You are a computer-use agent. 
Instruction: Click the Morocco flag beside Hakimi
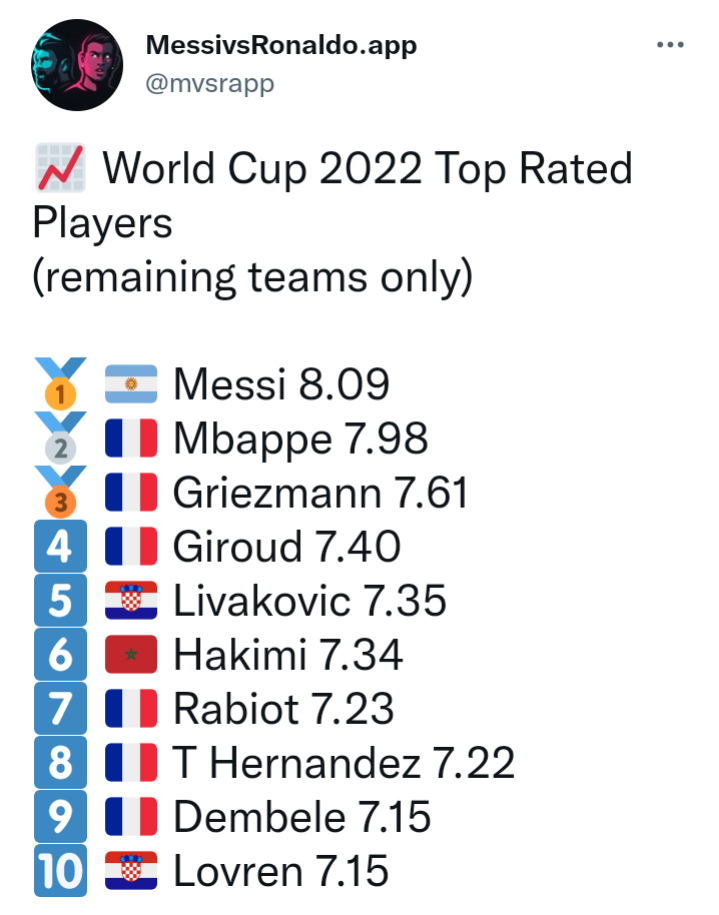(x=131, y=654)
